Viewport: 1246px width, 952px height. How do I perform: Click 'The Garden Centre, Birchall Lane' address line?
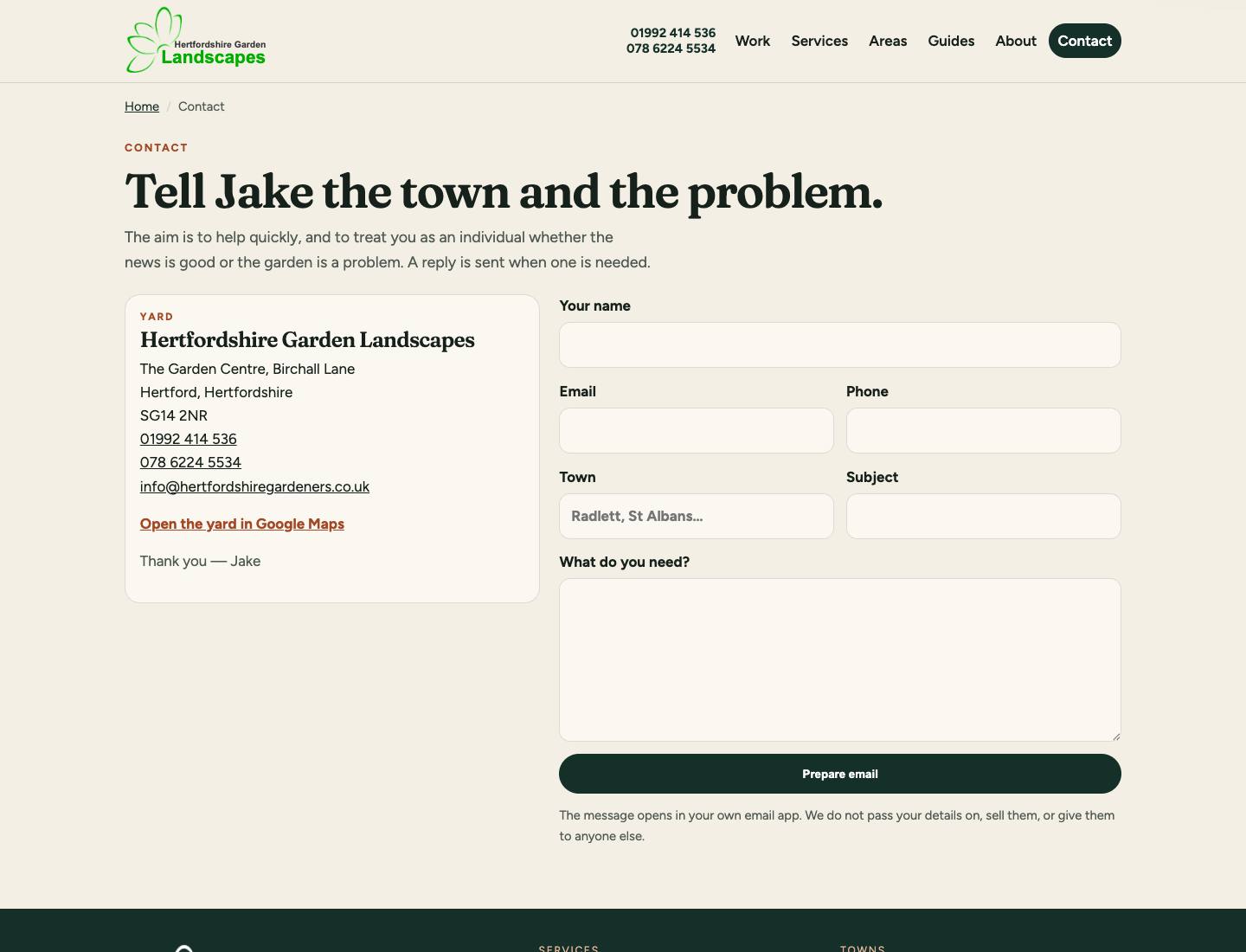pos(247,369)
